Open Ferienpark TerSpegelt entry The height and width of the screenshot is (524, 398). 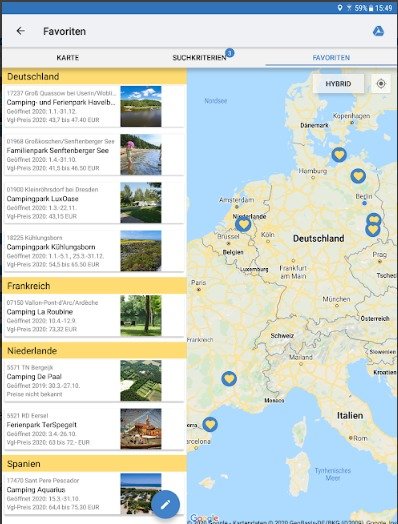[x=94, y=429]
